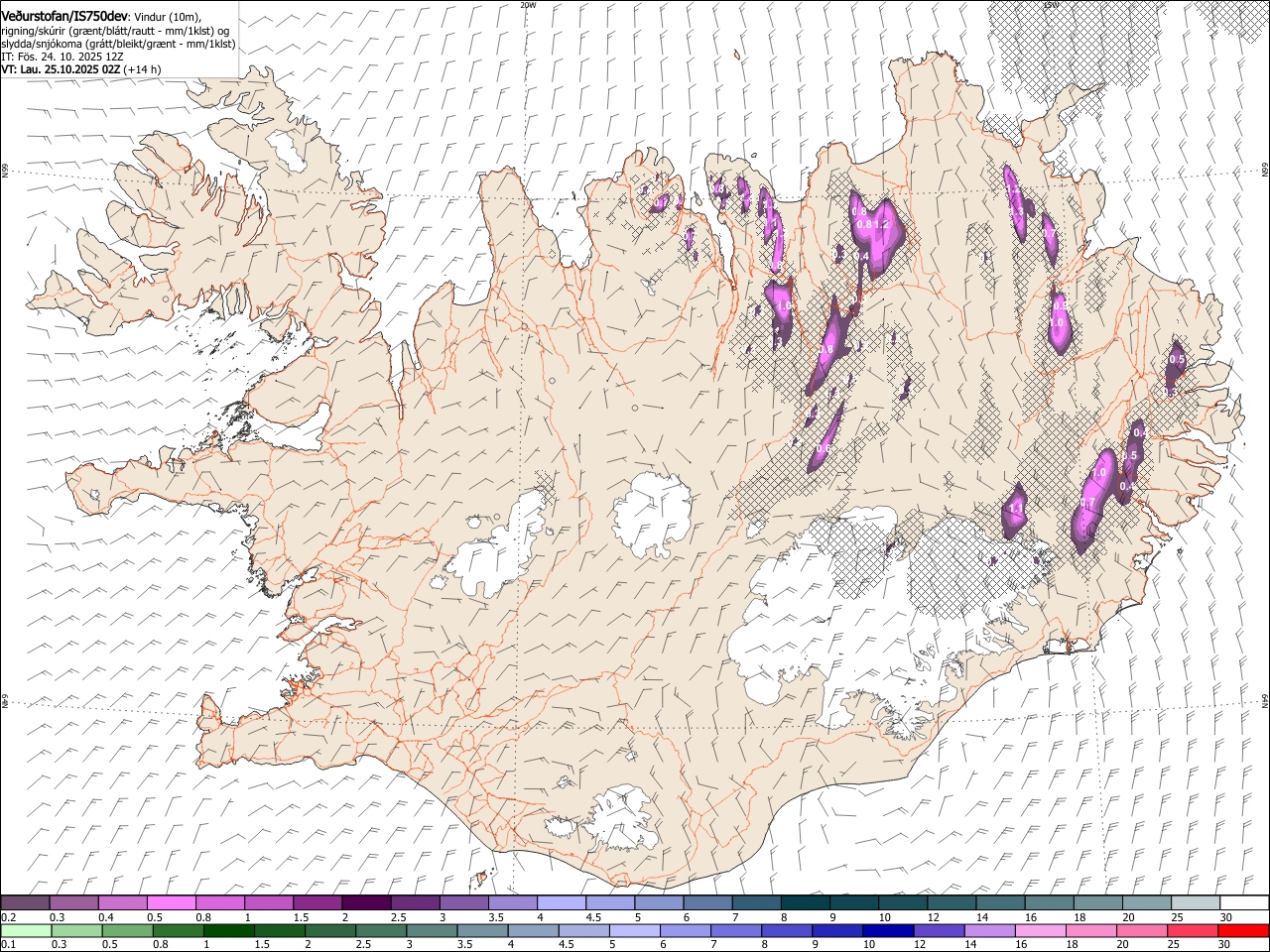Viewport: 1270px width, 952px height.
Task: Select the blue rain swatch between 8 and 9
Action: [x=786, y=930]
